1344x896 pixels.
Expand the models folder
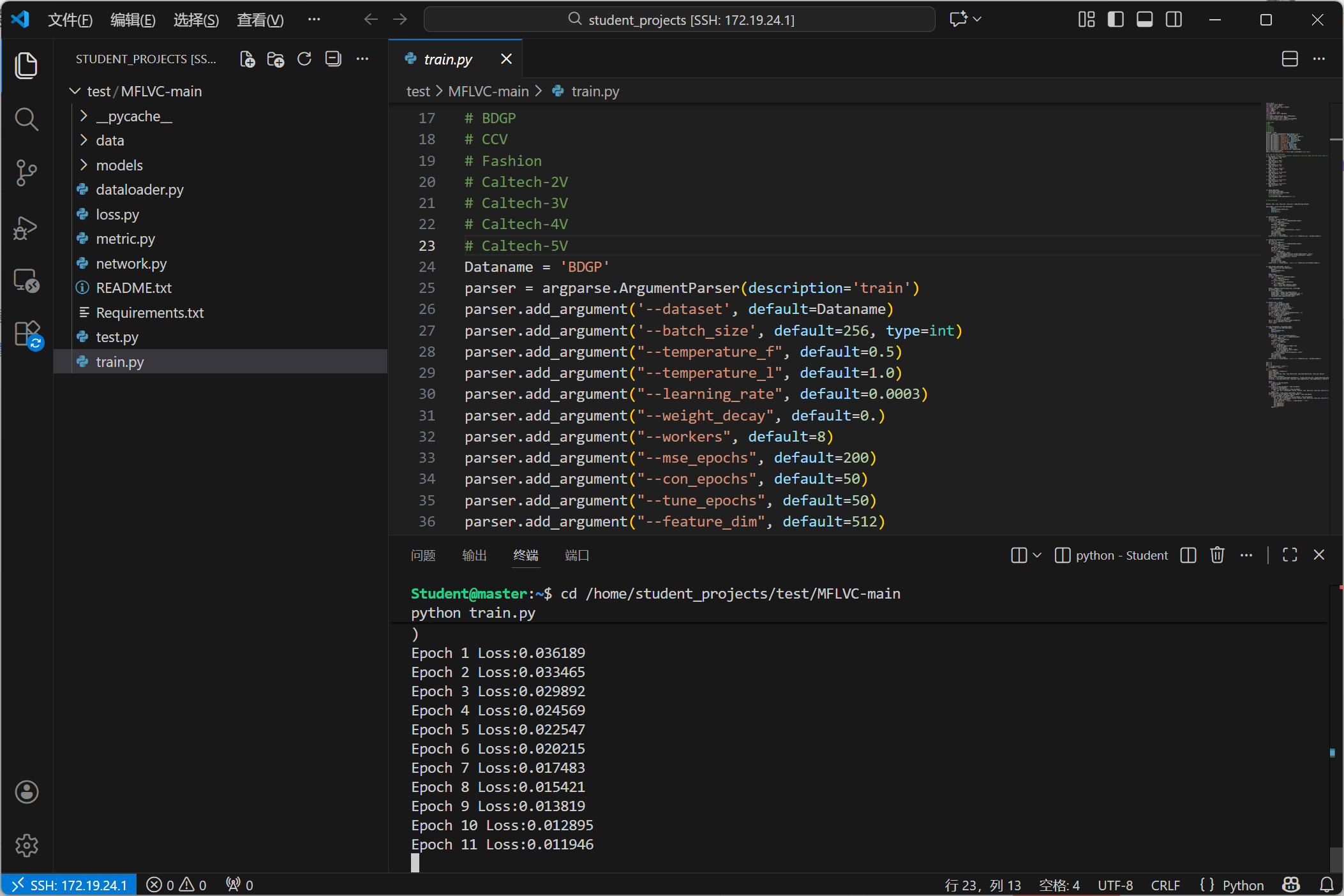(x=119, y=165)
